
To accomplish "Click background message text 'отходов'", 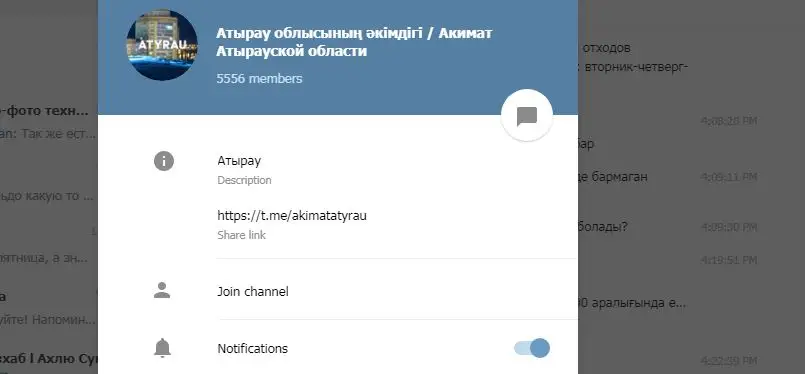I will point(606,48).
